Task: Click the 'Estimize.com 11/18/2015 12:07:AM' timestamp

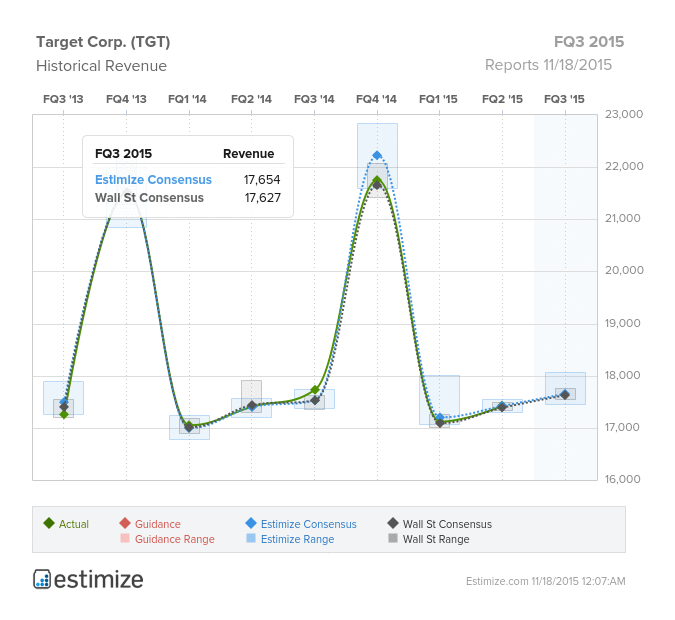Action: tap(545, 581)
